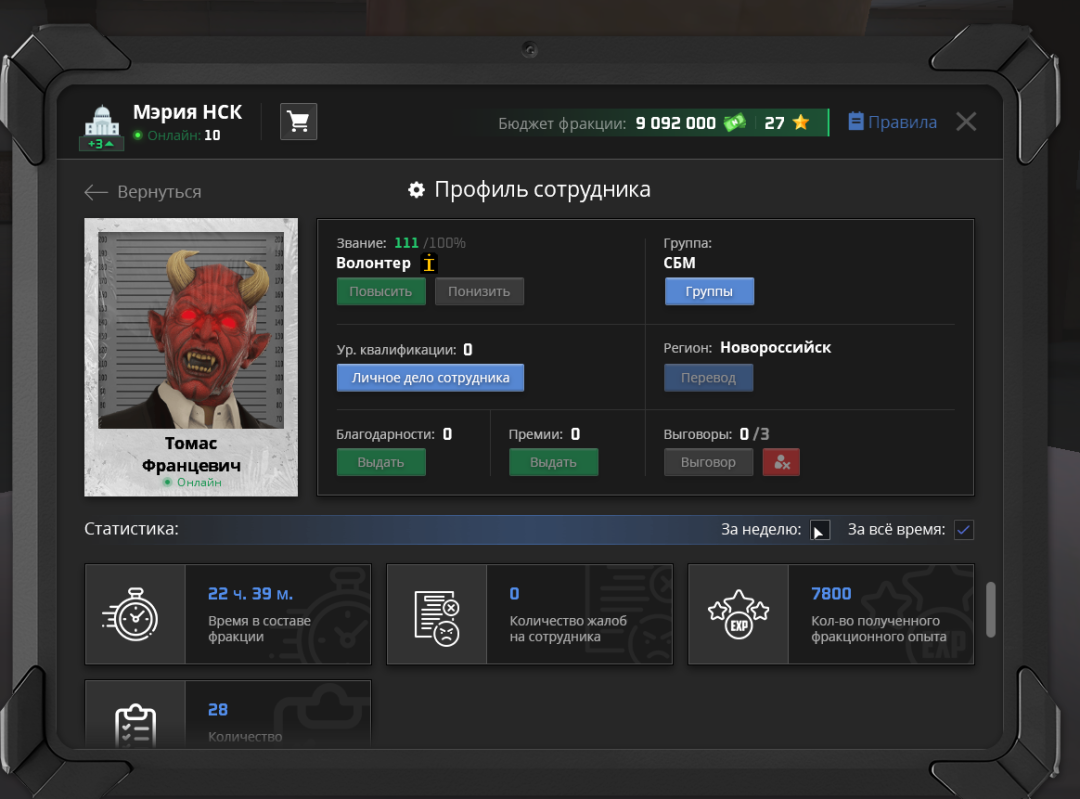Image resolution: width=1080 pixels, height=799 pixels.
Task: Open Личное дело сотрудника
Action: [430, 377]
